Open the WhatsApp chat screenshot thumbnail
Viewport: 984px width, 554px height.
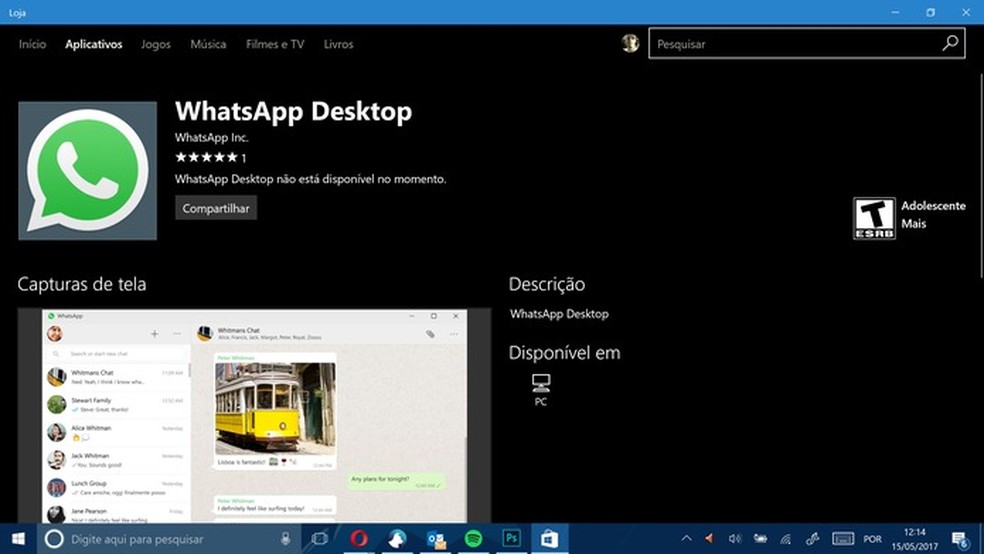tap(254, 415)
